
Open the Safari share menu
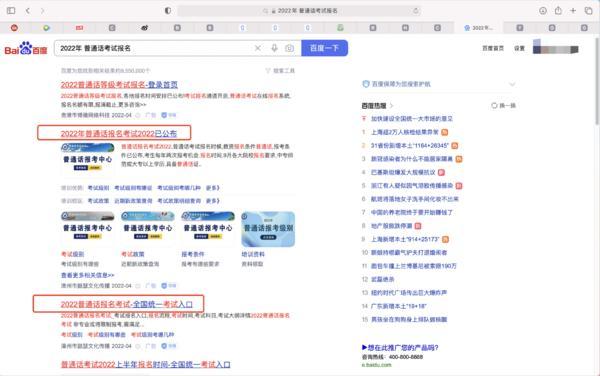pos(558,11)
